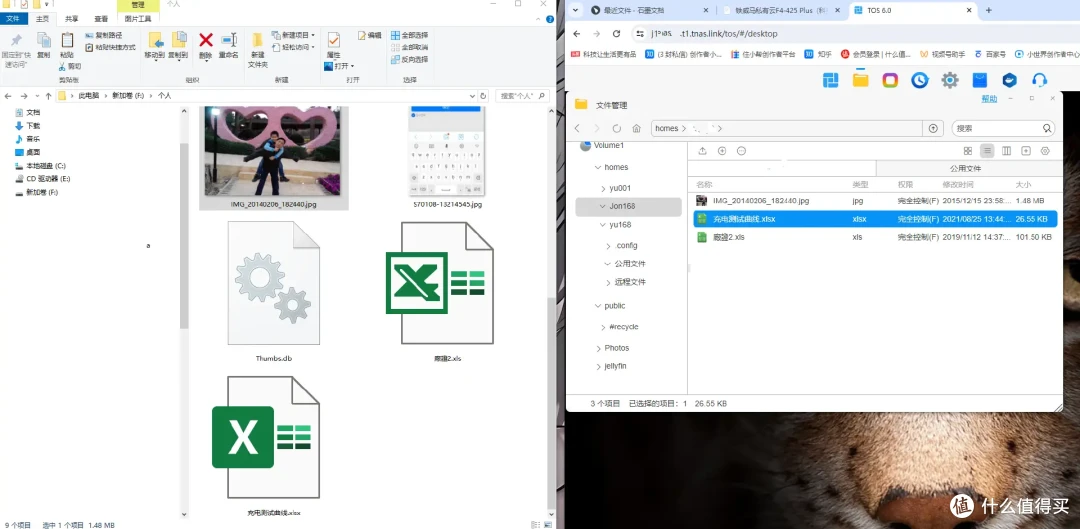This screenshot has height=529, width=1080.
Task: Open Easy access (轻松访问) dropdown
Action: click(x=293, y=48)
